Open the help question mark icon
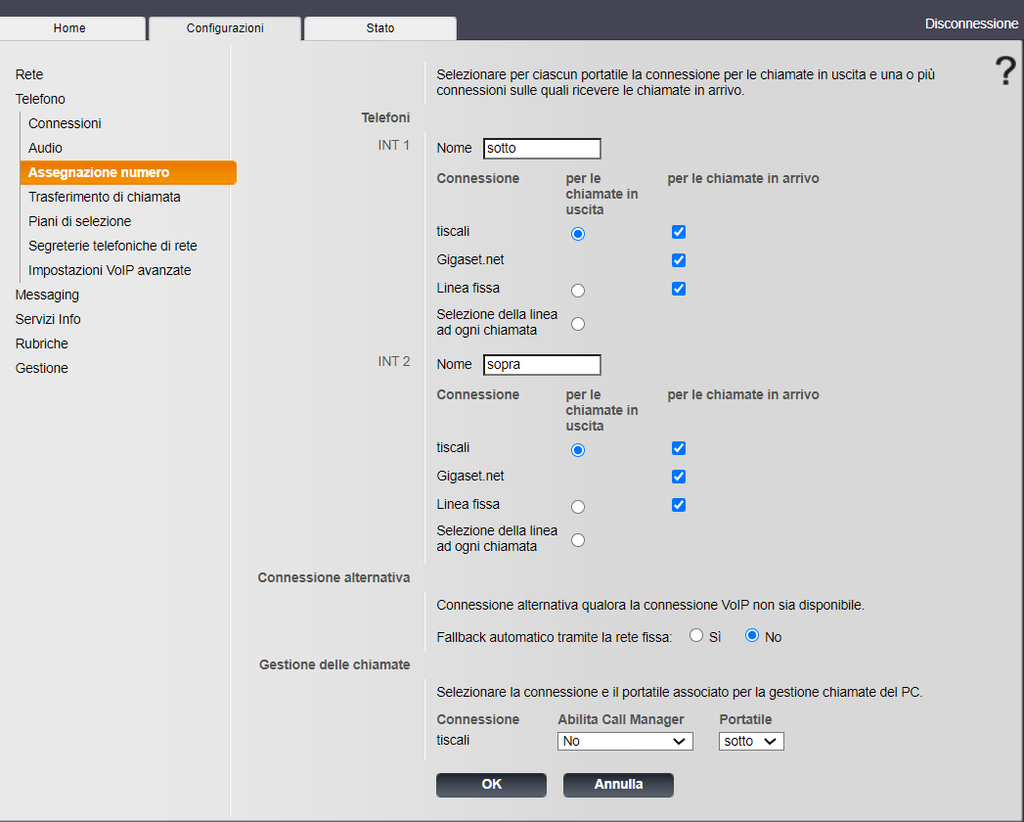Viewport: 1024px width, 822px height. tap(1005, 71)
